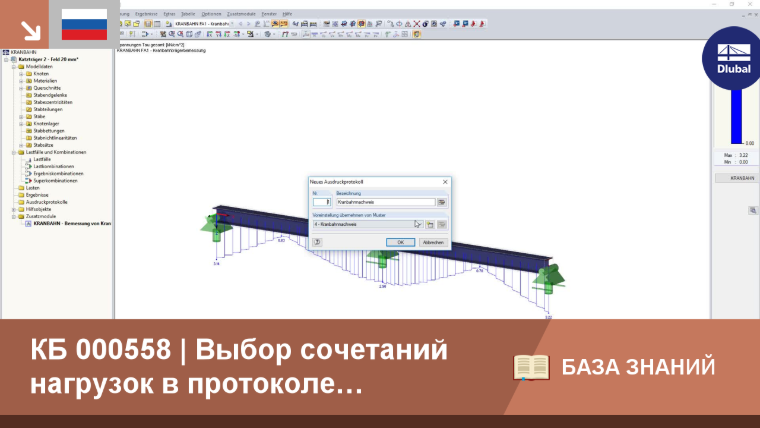Click the Russian flag icon
The height and width of the screenshot is (428, 760).
84,24
